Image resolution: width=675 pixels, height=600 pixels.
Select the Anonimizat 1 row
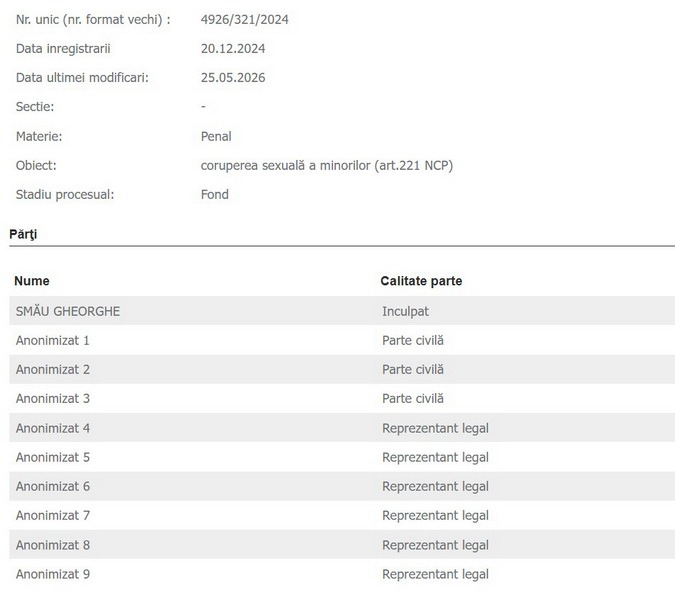click(342, 340)
